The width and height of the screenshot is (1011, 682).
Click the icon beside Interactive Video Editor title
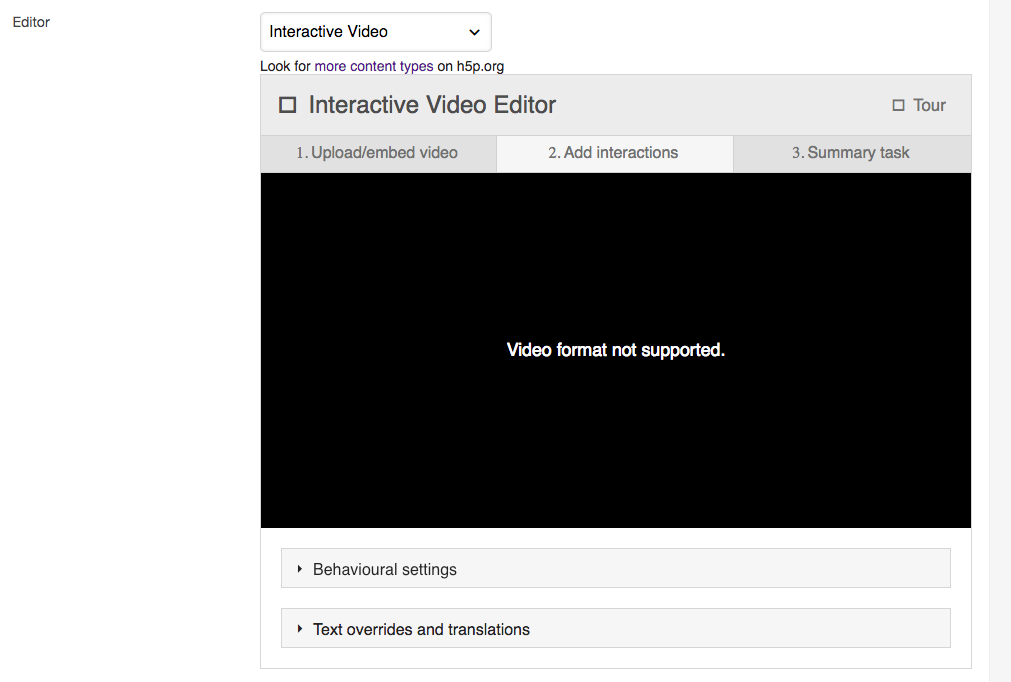(288, 105)
